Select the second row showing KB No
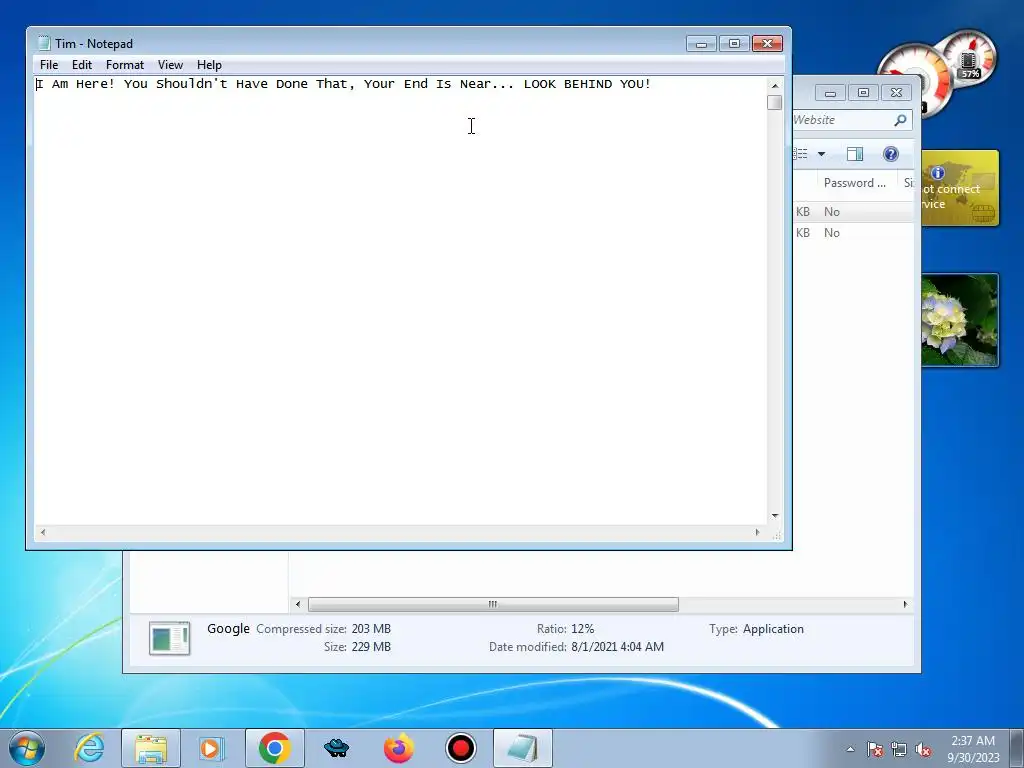This screenshot has width=1024, height=768. tap(854, 232)
